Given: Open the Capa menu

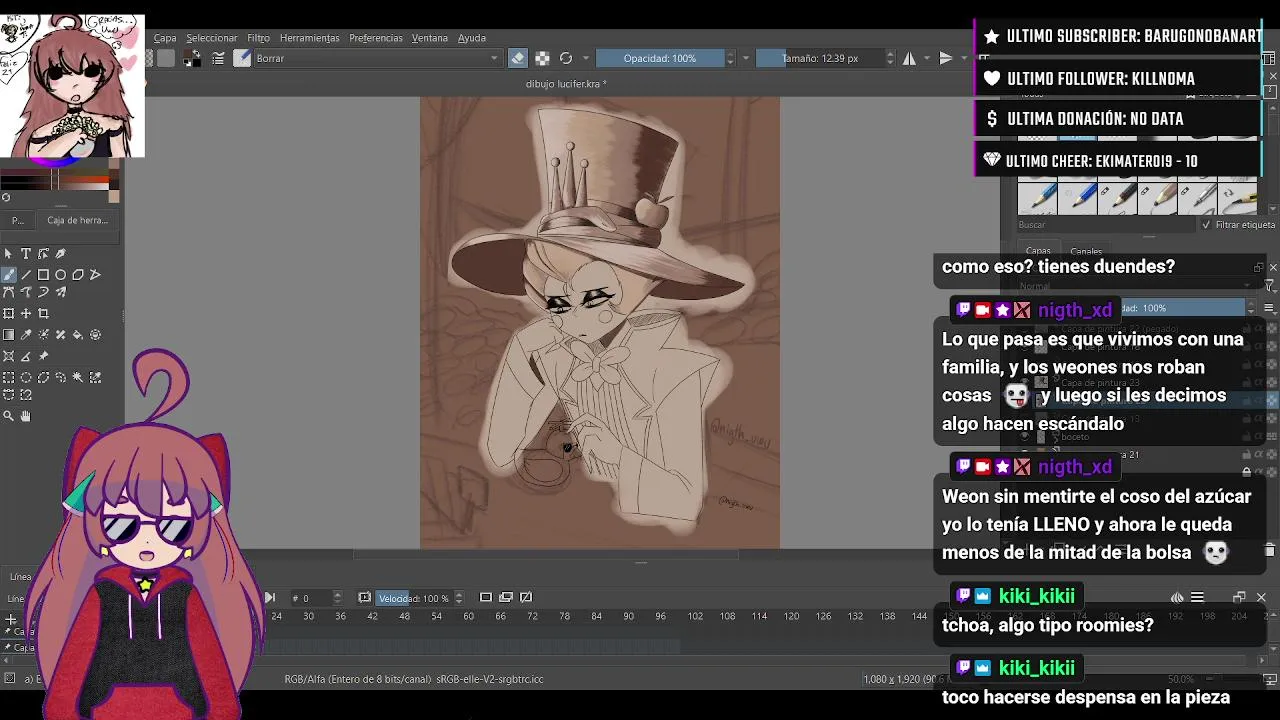Looking at the screenshot, I should (x=164, y=38).
